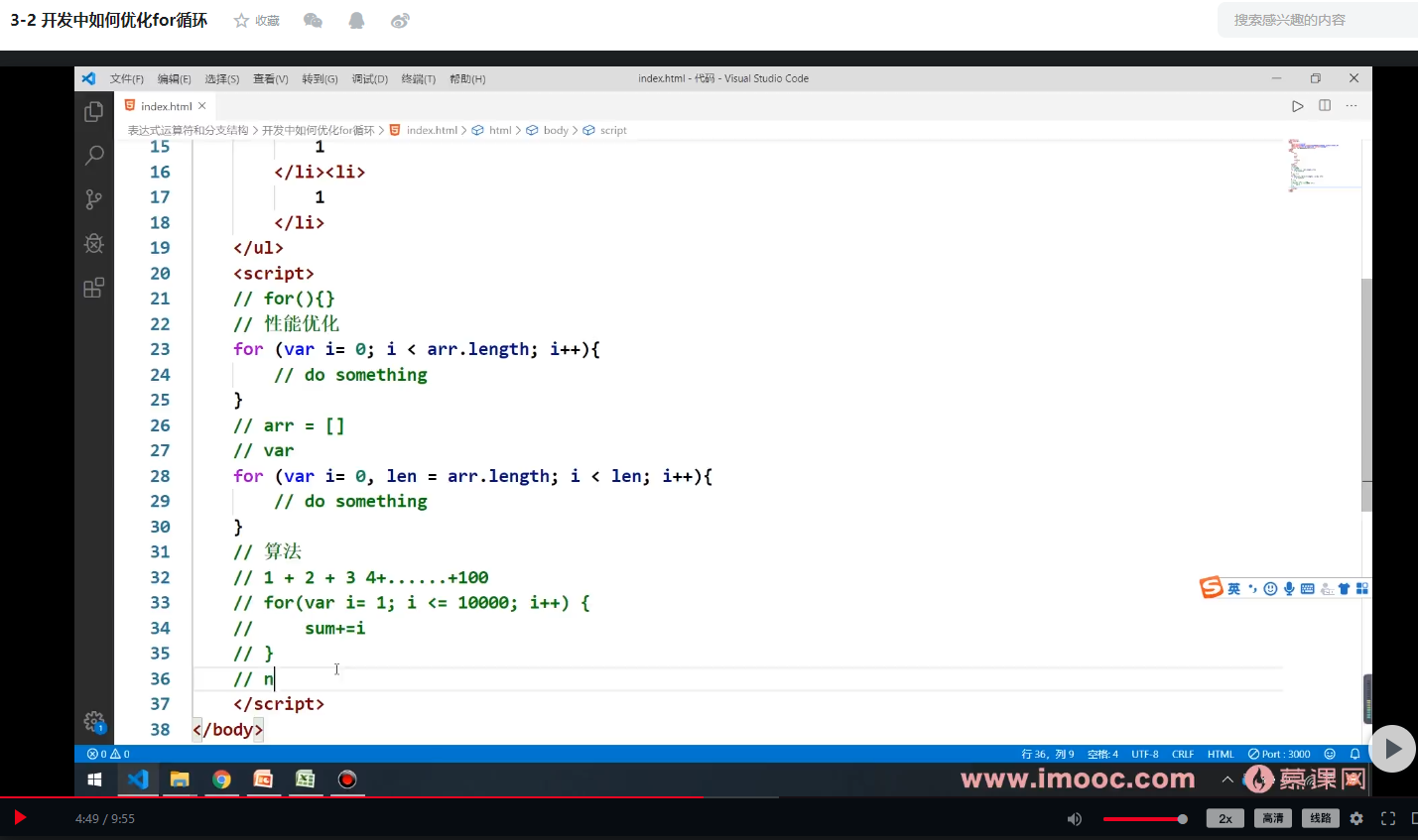Select the index.html editor tab
The width and height of the screenshot is (1418, 840).
click(166, 106)
